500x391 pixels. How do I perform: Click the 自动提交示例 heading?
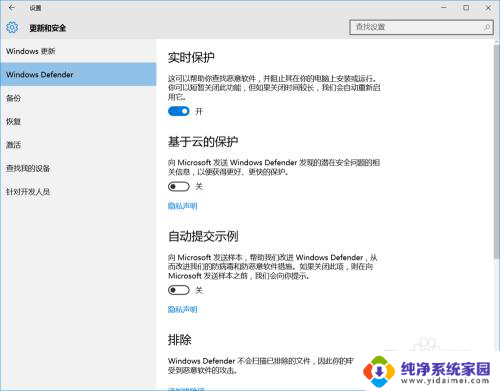tap(203, 236)
